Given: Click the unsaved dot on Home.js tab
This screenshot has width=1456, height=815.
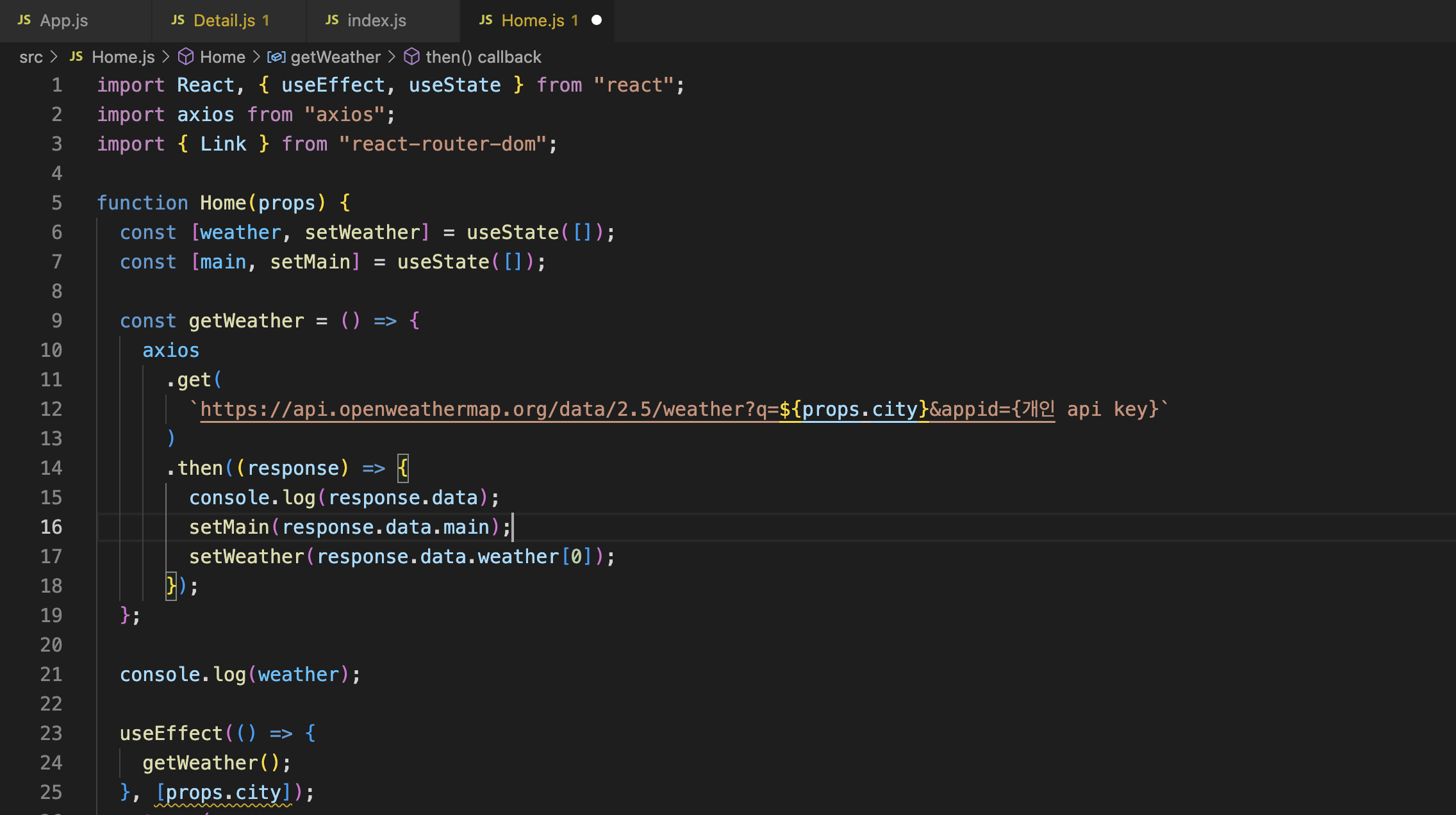Looking at the screenshot, I should (597, 20).
